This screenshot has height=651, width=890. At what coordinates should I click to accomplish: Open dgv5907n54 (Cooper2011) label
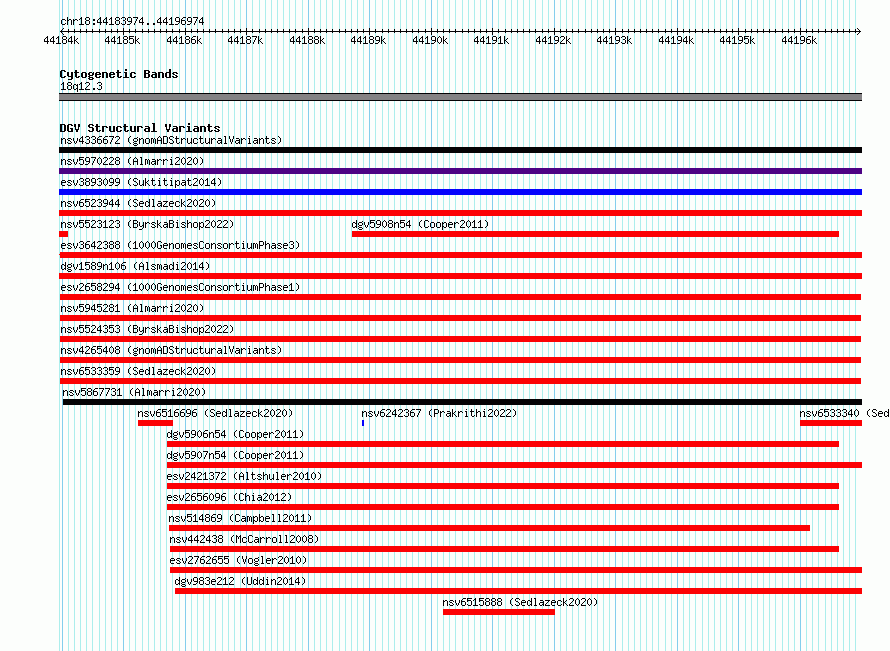click(235, 455)
